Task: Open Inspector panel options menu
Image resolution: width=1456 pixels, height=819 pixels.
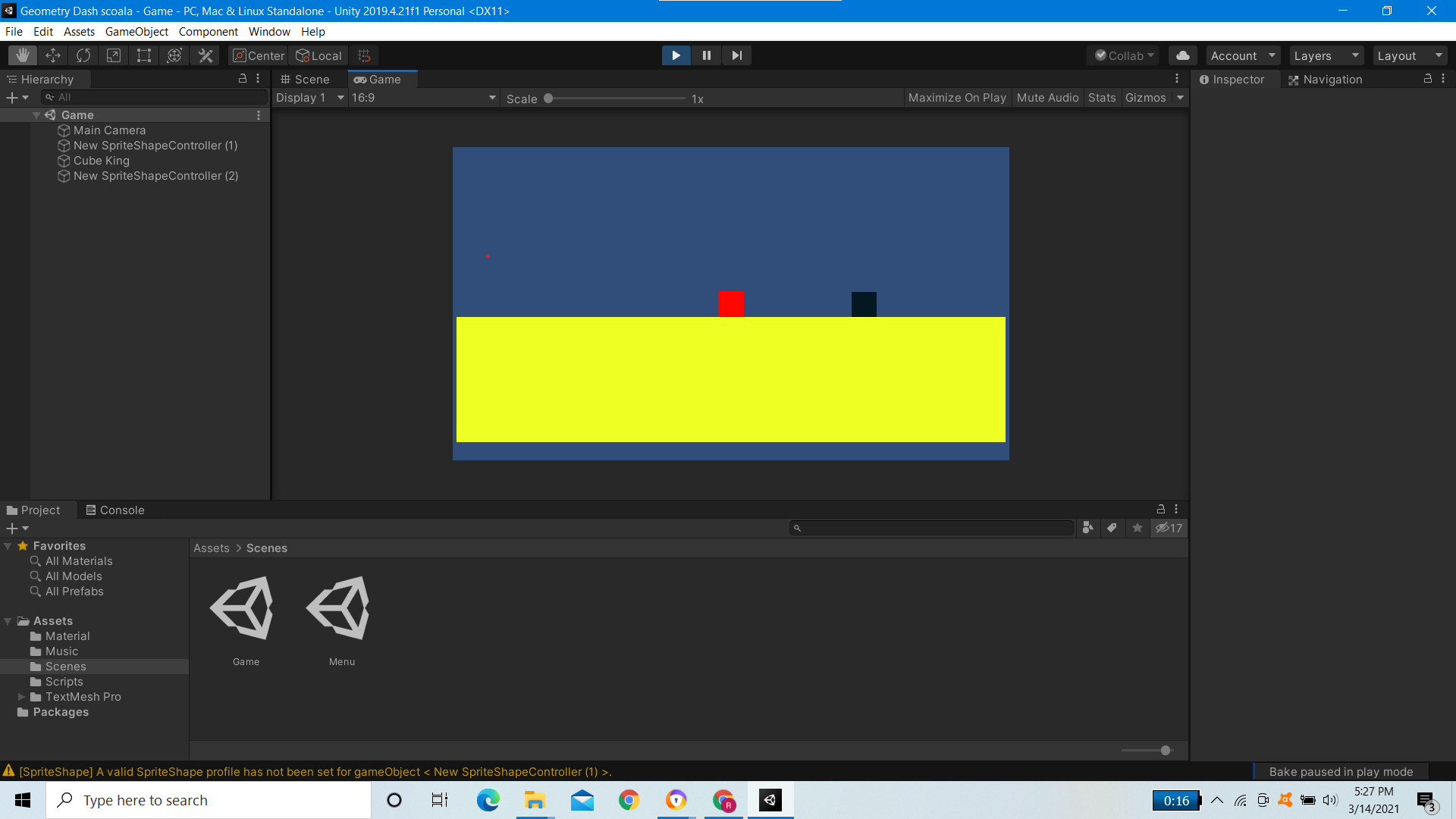Action: point(1443,79)
